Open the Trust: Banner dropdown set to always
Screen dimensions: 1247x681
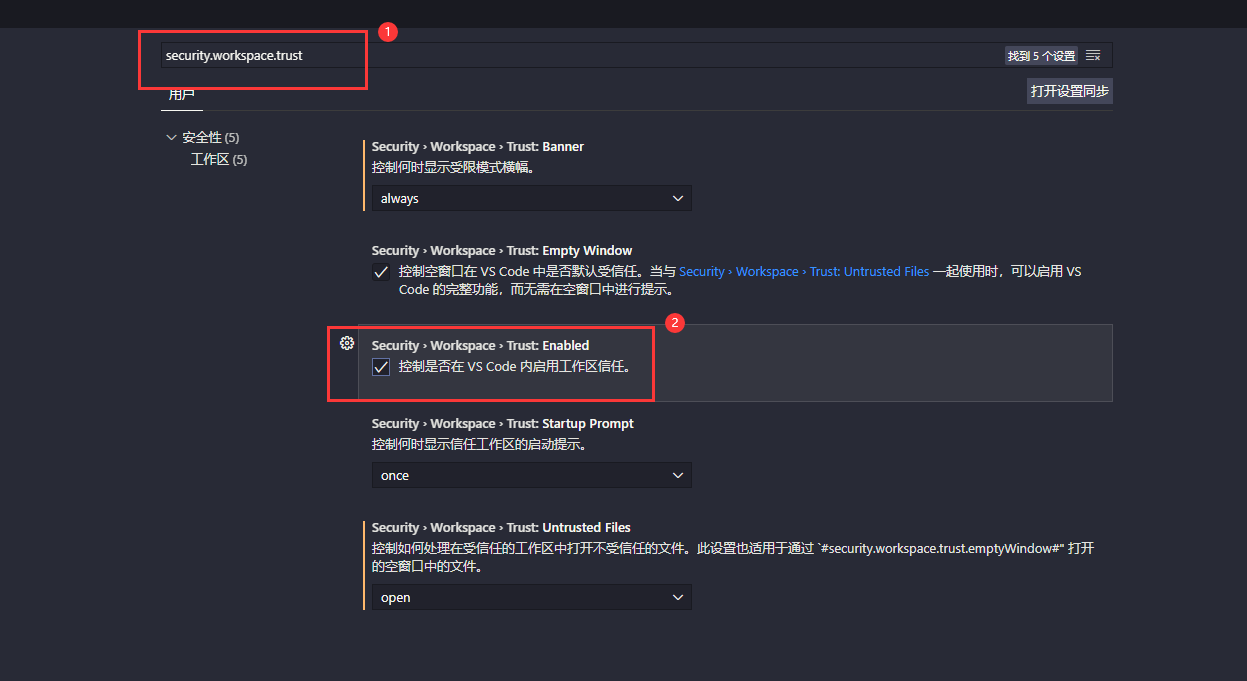point(531,198)
